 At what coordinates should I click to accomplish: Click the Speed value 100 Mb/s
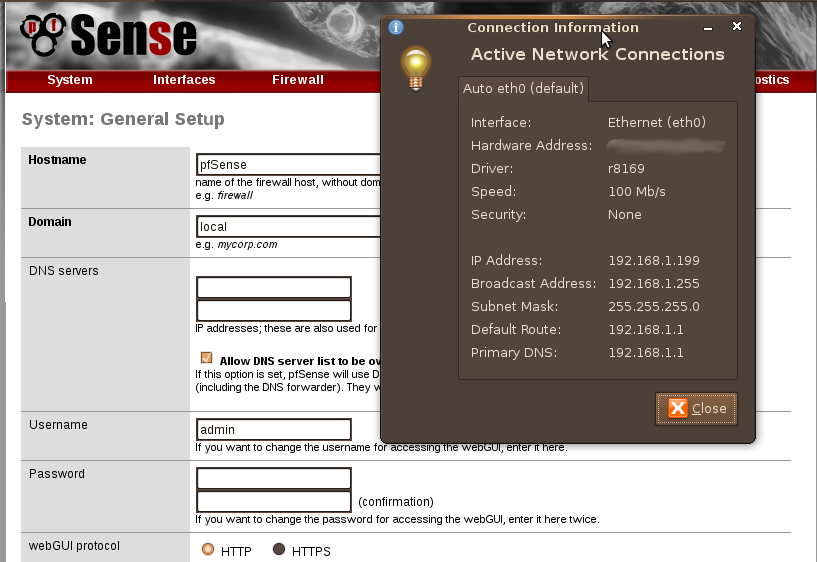pyautogui.click(x=637, y=192)
